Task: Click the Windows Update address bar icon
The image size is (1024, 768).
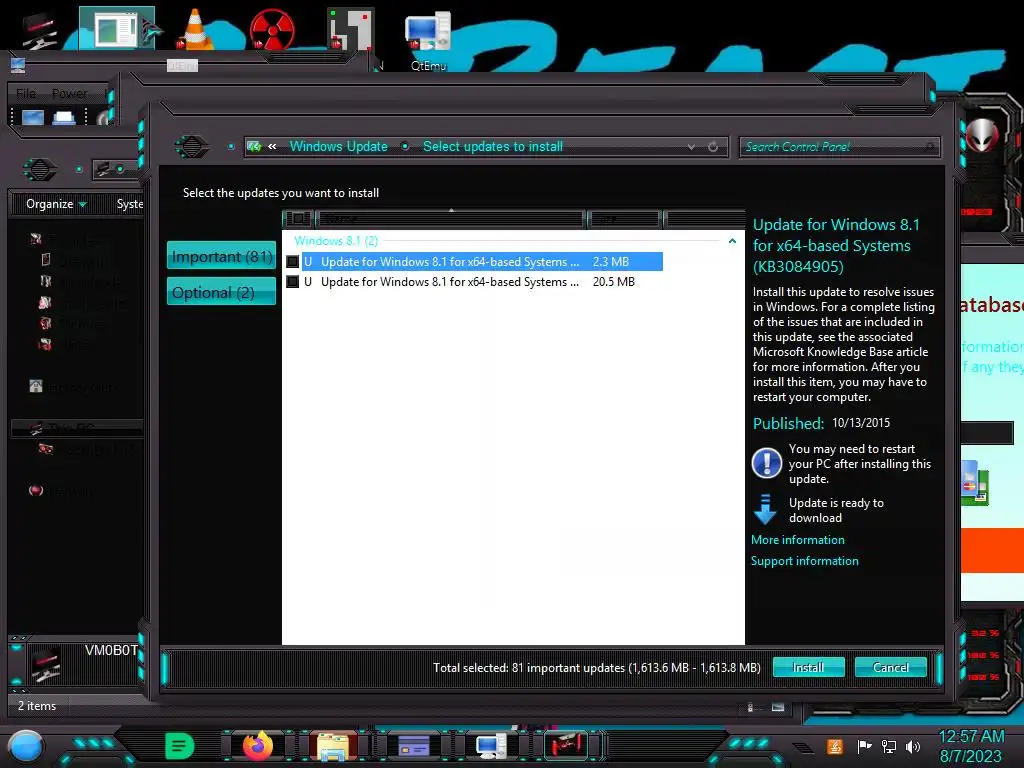Action: pyautogui.click(x=255, y=147)
